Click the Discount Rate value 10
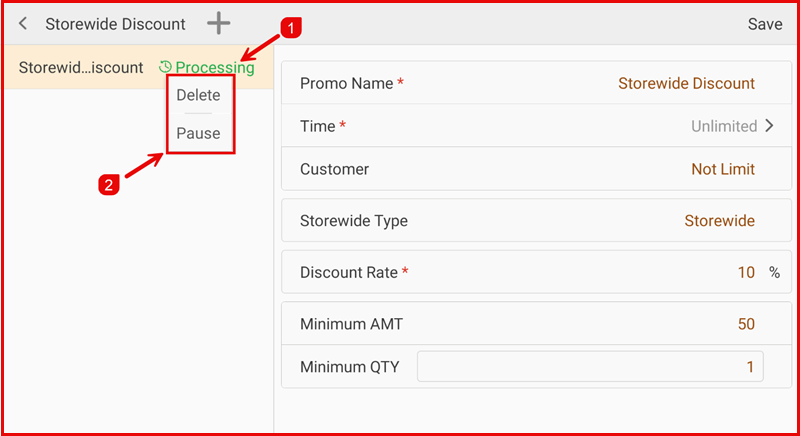 (745, 272)
